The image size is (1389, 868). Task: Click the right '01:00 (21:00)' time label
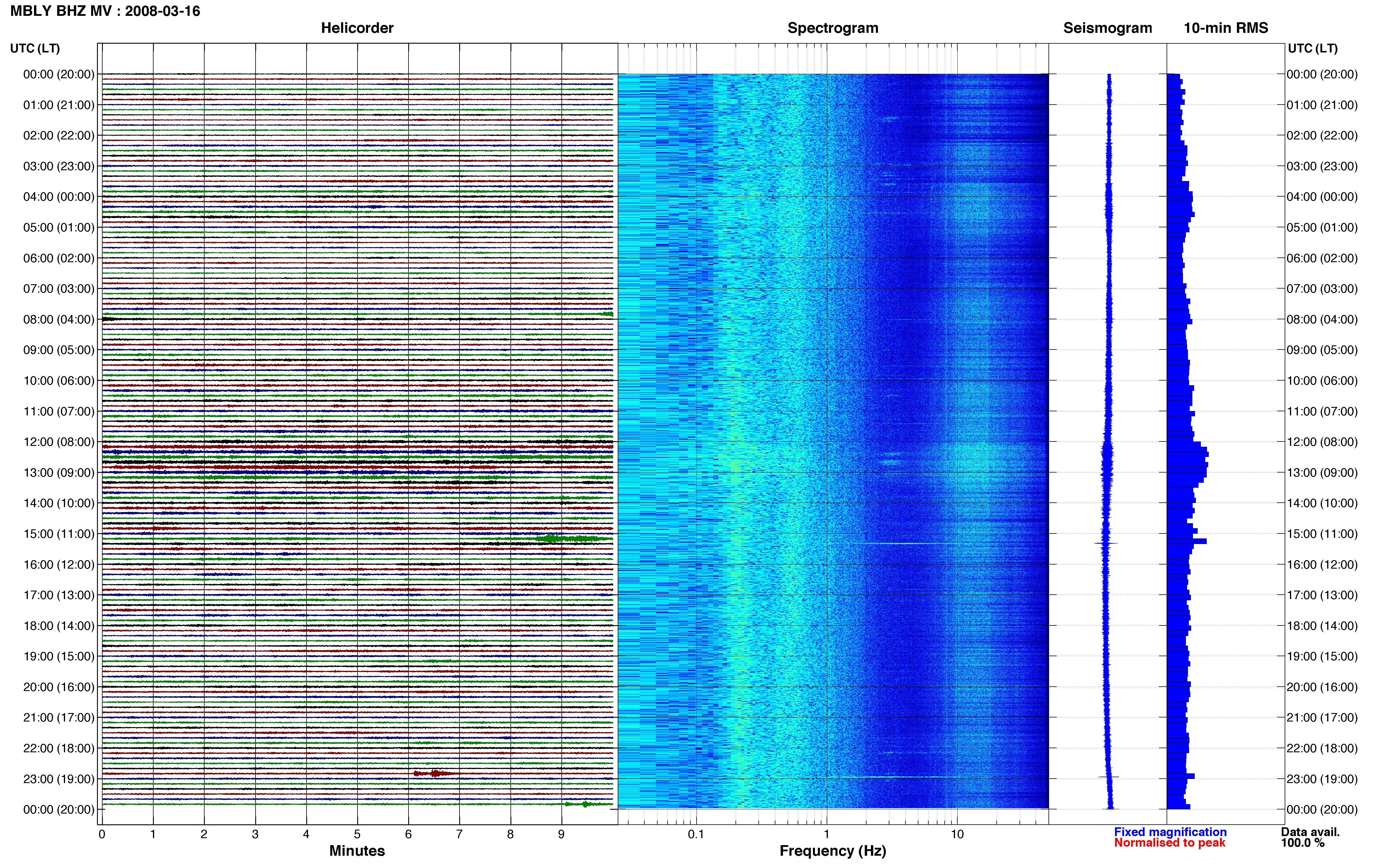pos(1322,105)
